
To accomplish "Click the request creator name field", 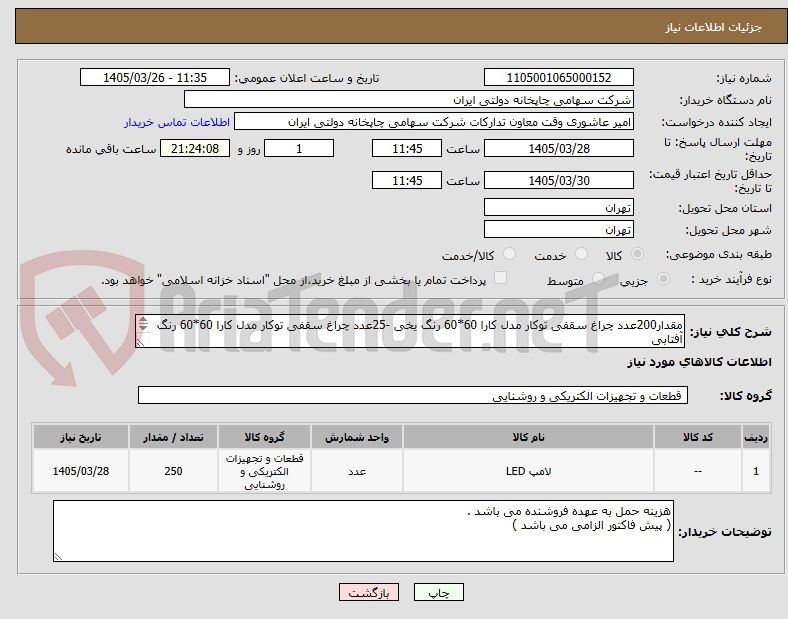I will click(434, 122).
